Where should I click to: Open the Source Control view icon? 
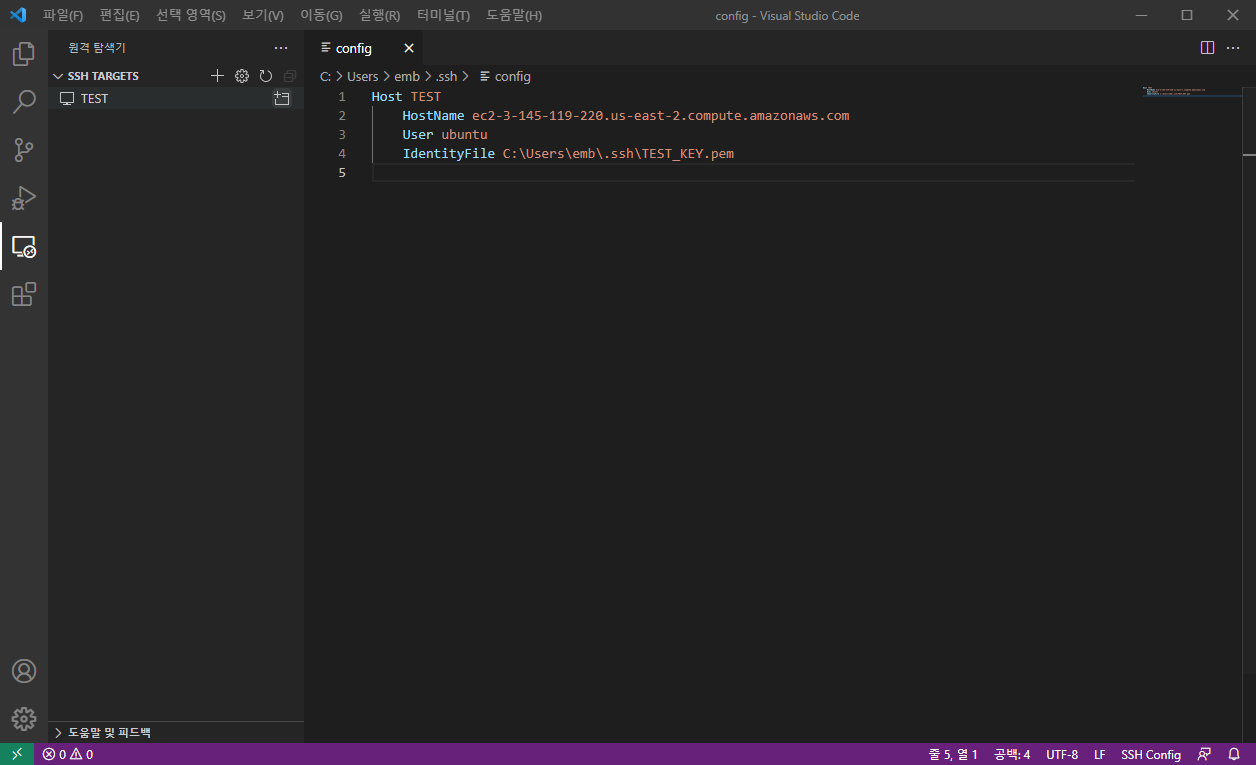[x=24, y=150]
